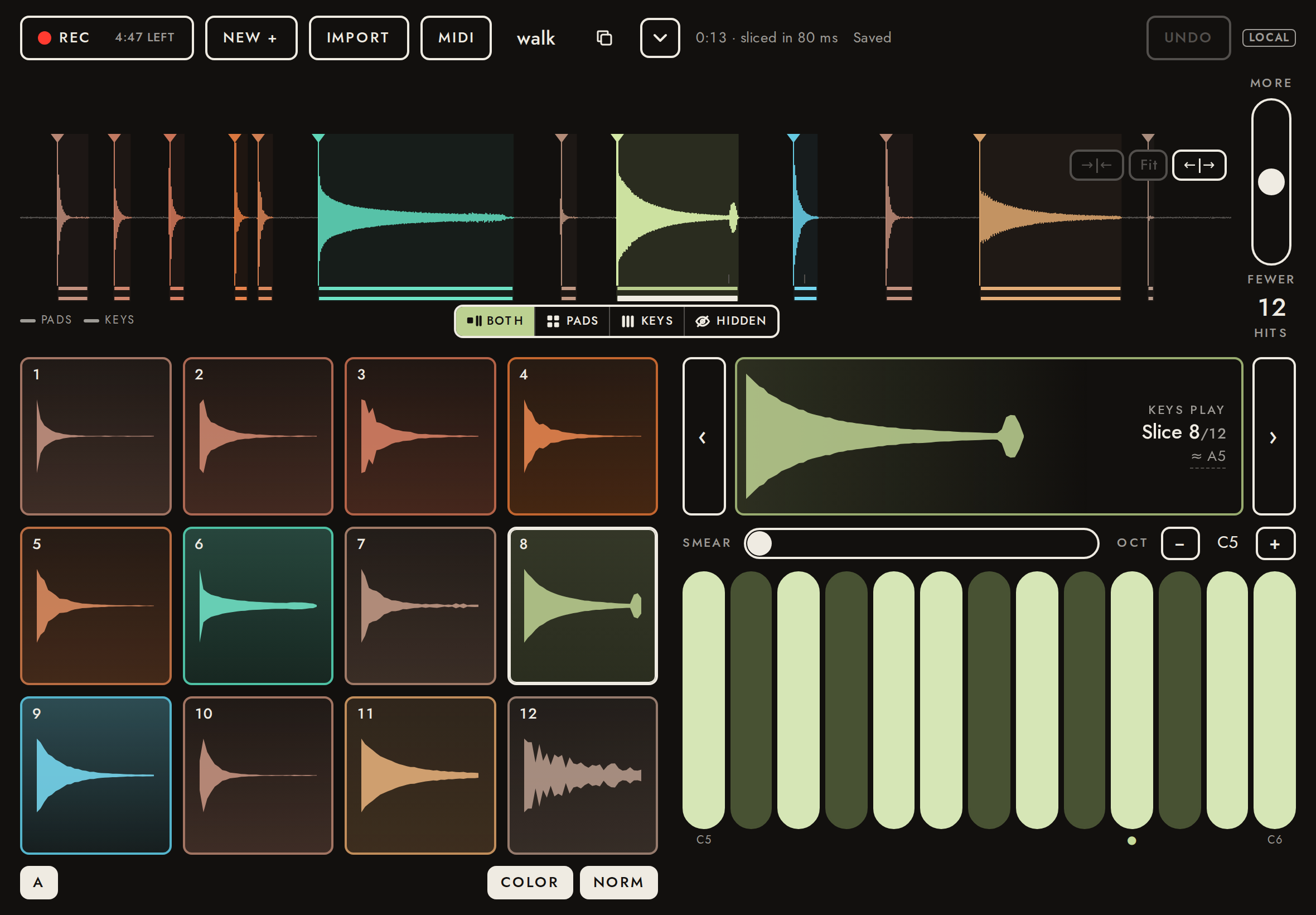Click the Slice 8 waveform preview
Image resolution: width=1316 pixels, height=915 pixels.
coord(989,436)
